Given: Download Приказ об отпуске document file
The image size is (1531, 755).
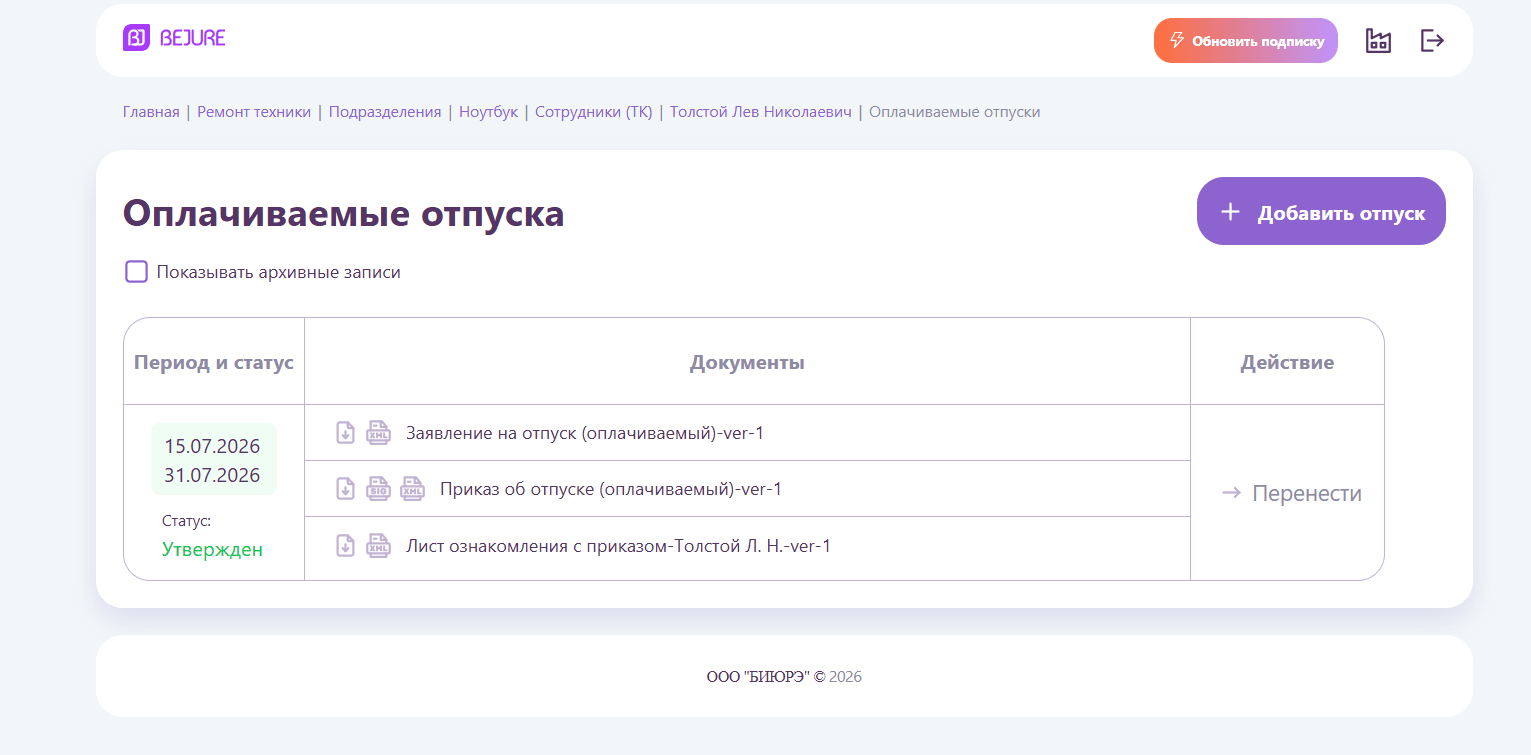Looking at the screenshot, I should pyautogui.click(x=345, y=489).
